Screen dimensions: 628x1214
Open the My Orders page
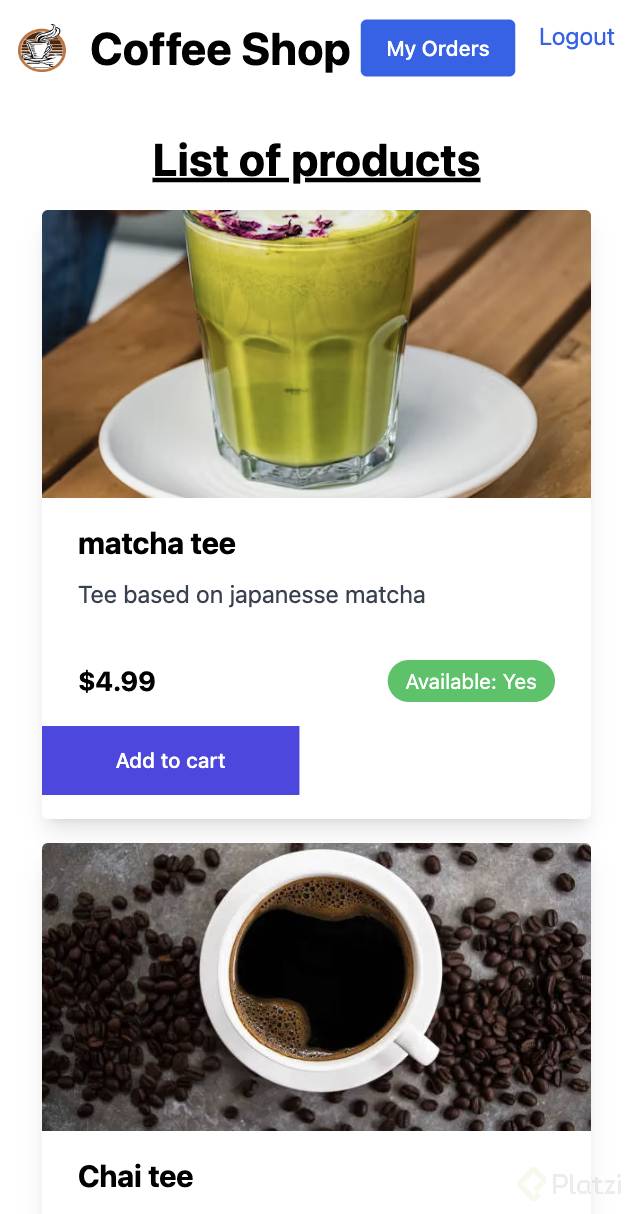tap(438, 48)
